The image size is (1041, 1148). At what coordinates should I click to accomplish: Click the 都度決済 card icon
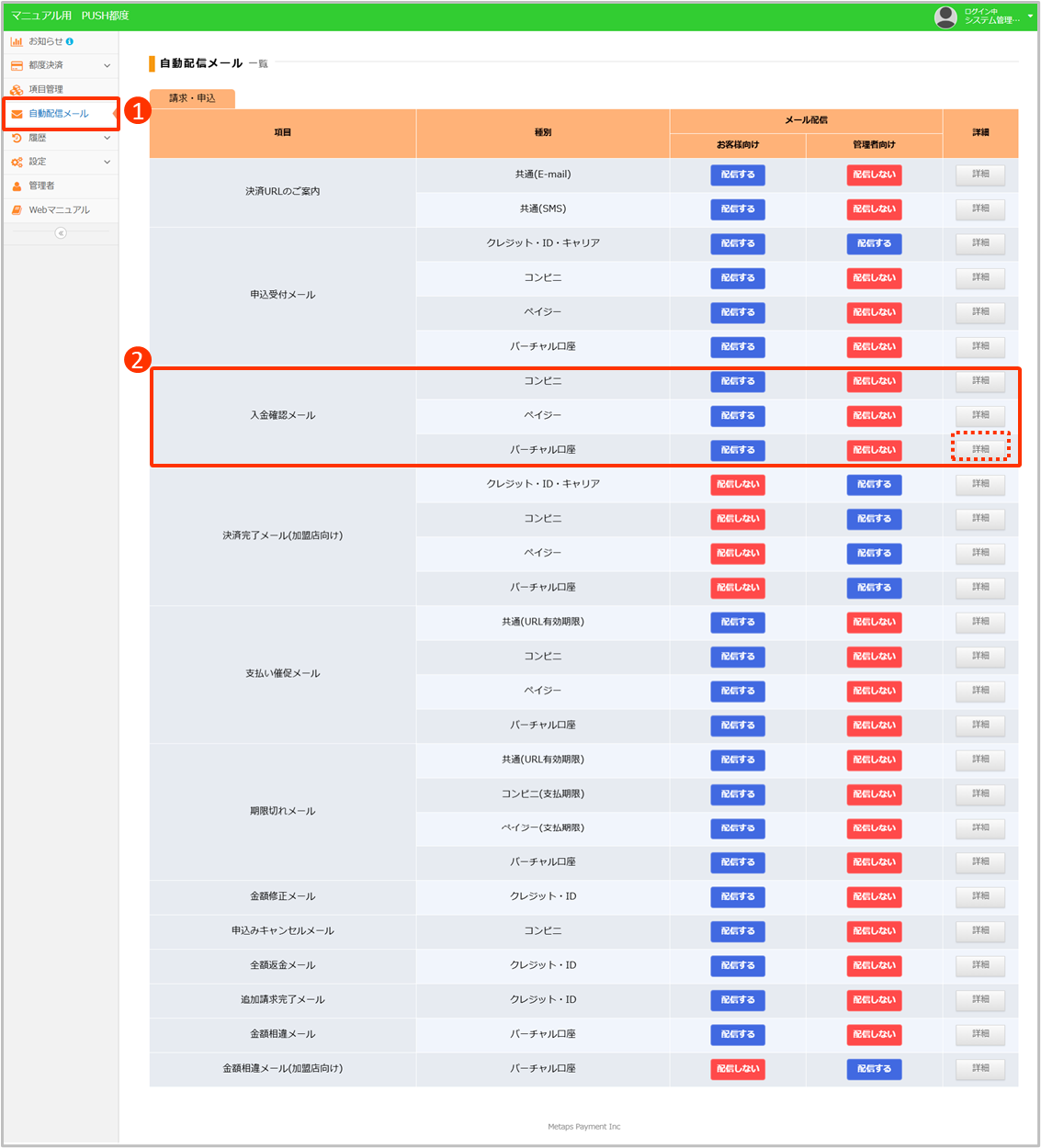17,66
